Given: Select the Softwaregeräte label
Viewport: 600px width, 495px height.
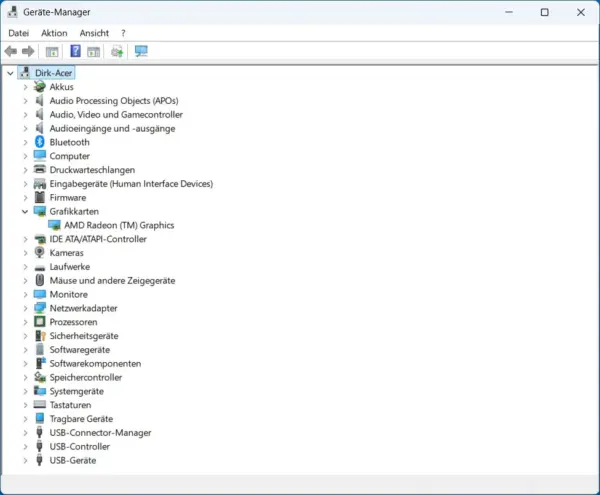Looking at the screenshot, I should (80, 350).
